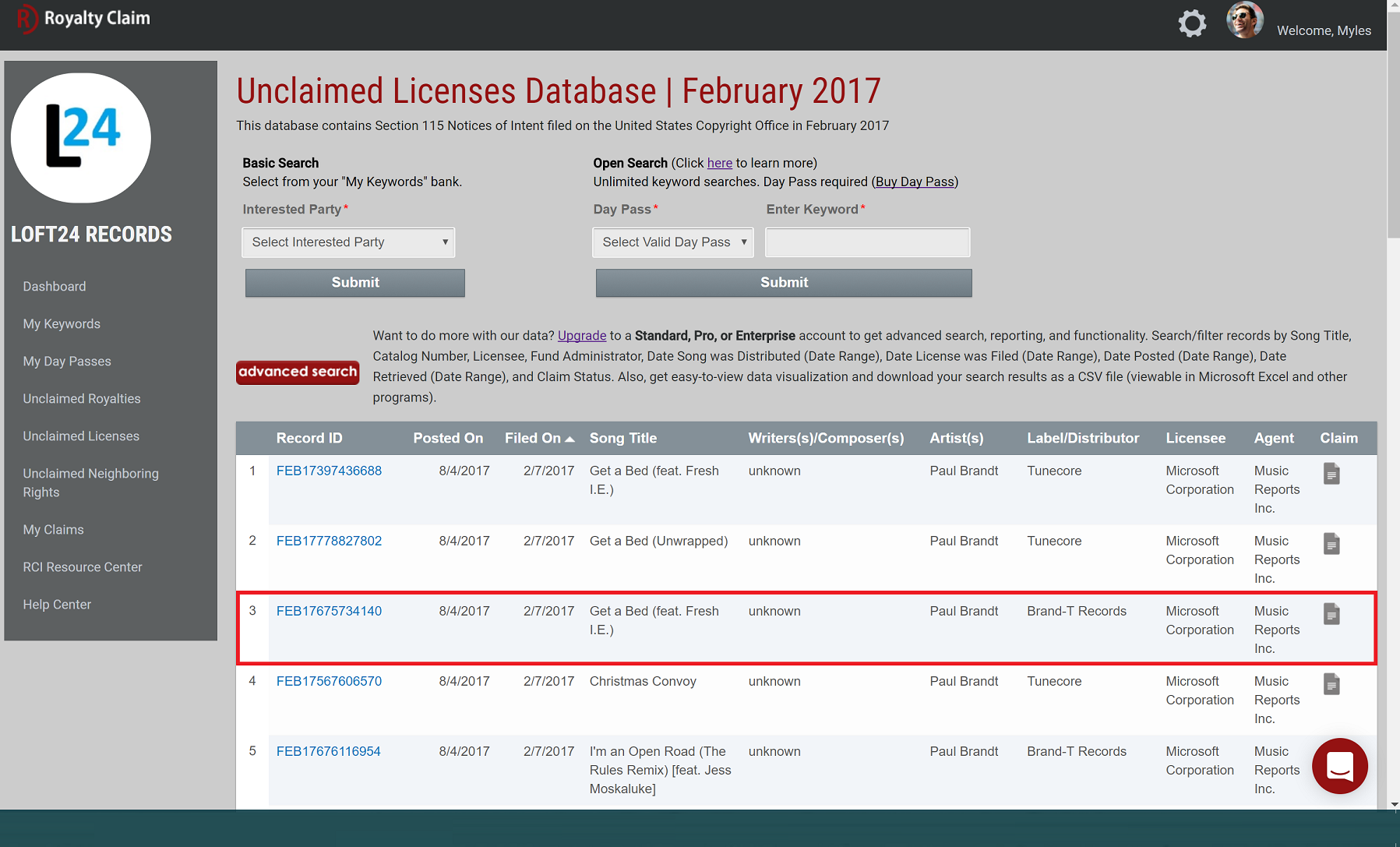Open My Keywords in the sidebar
The height and width of the screenshot is (847, 1400).
coord(62,324)
